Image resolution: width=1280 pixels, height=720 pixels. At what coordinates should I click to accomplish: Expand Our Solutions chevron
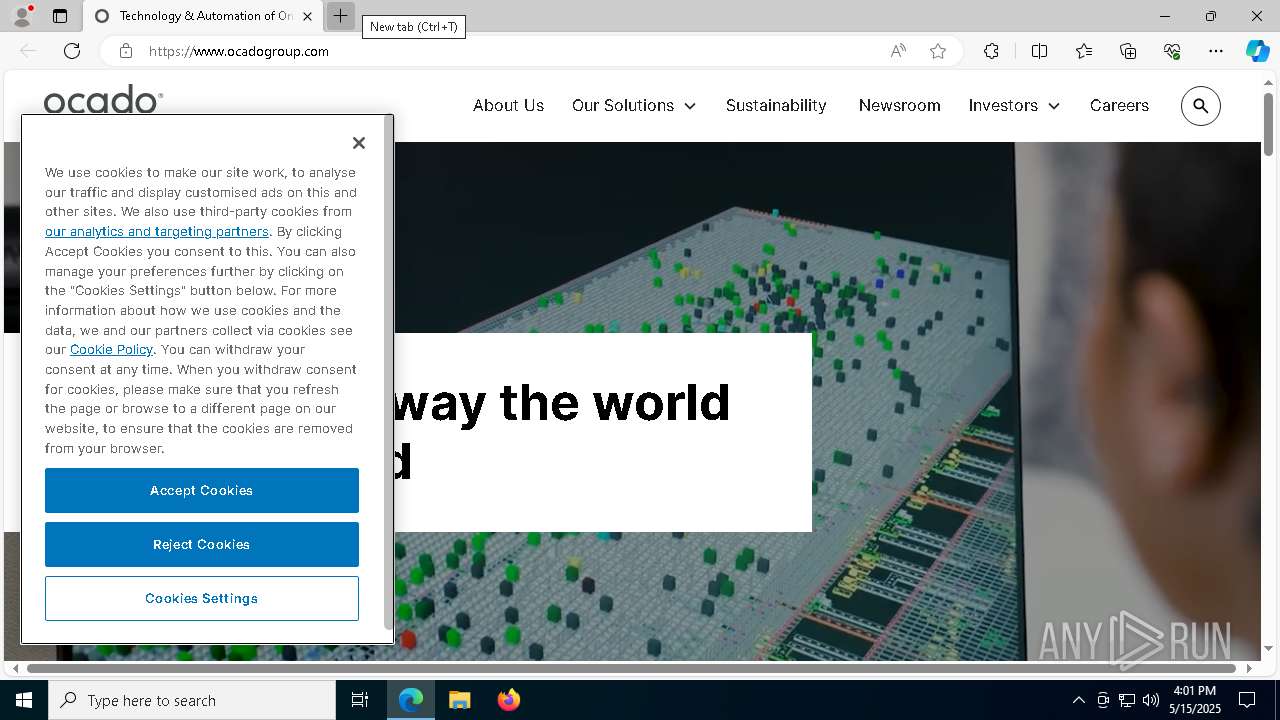(x=690, y=106)
